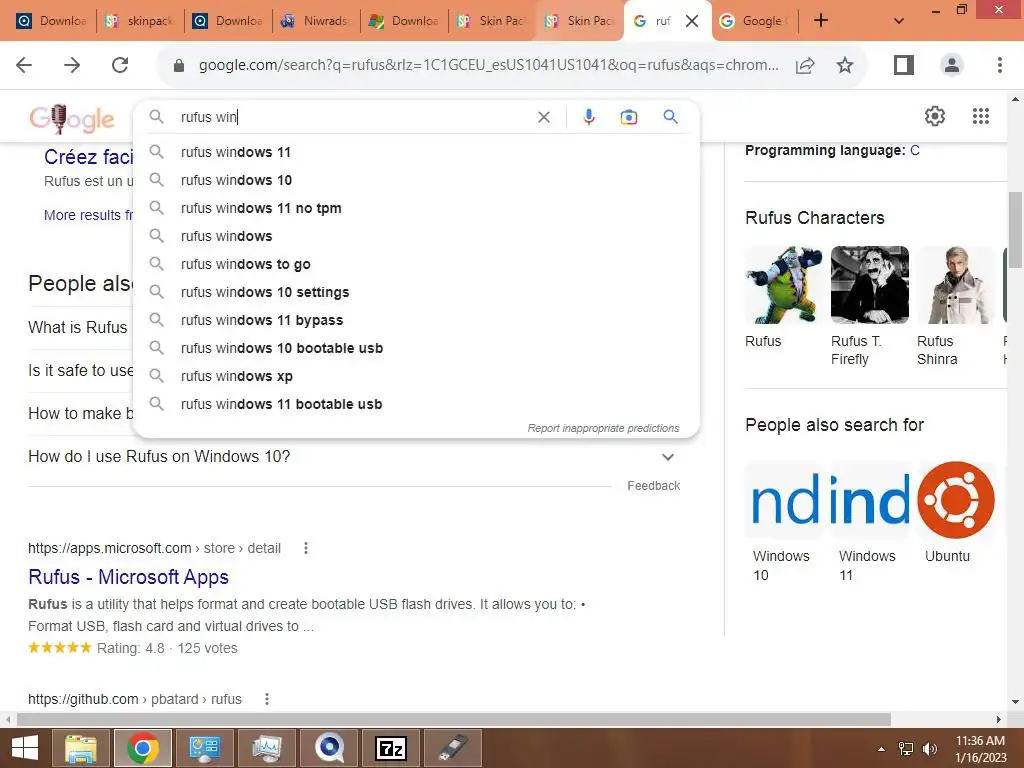The height and width of the screenshot is (768, 1024).
Task: Go forward to the next page
Action: pos(72,65)
